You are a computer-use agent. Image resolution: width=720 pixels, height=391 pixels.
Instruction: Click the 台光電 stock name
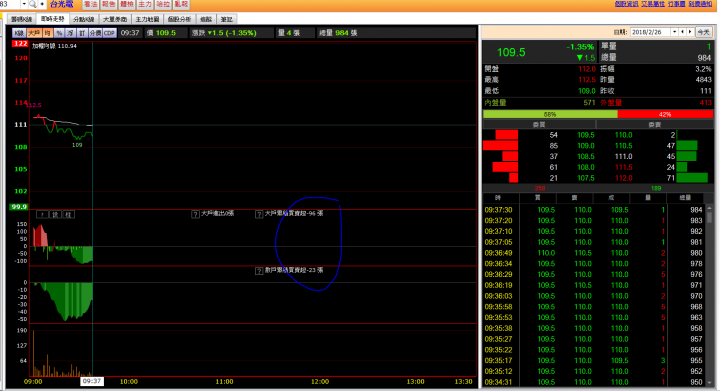(x=61, y=4)
